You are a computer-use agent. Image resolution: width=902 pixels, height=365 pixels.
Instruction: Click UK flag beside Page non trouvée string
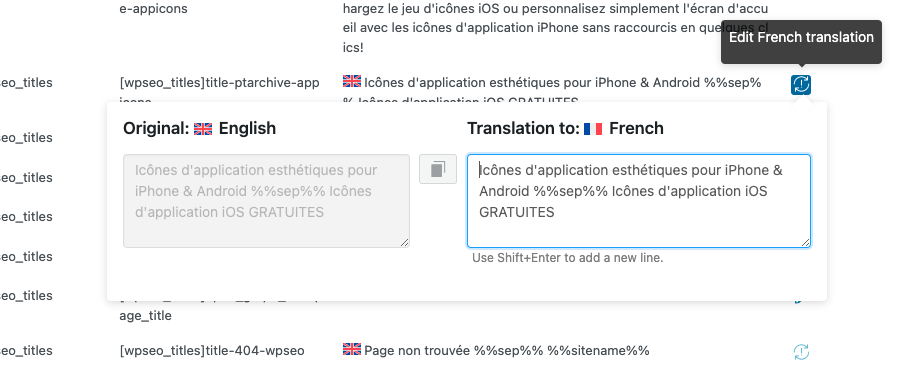point(351,349)
